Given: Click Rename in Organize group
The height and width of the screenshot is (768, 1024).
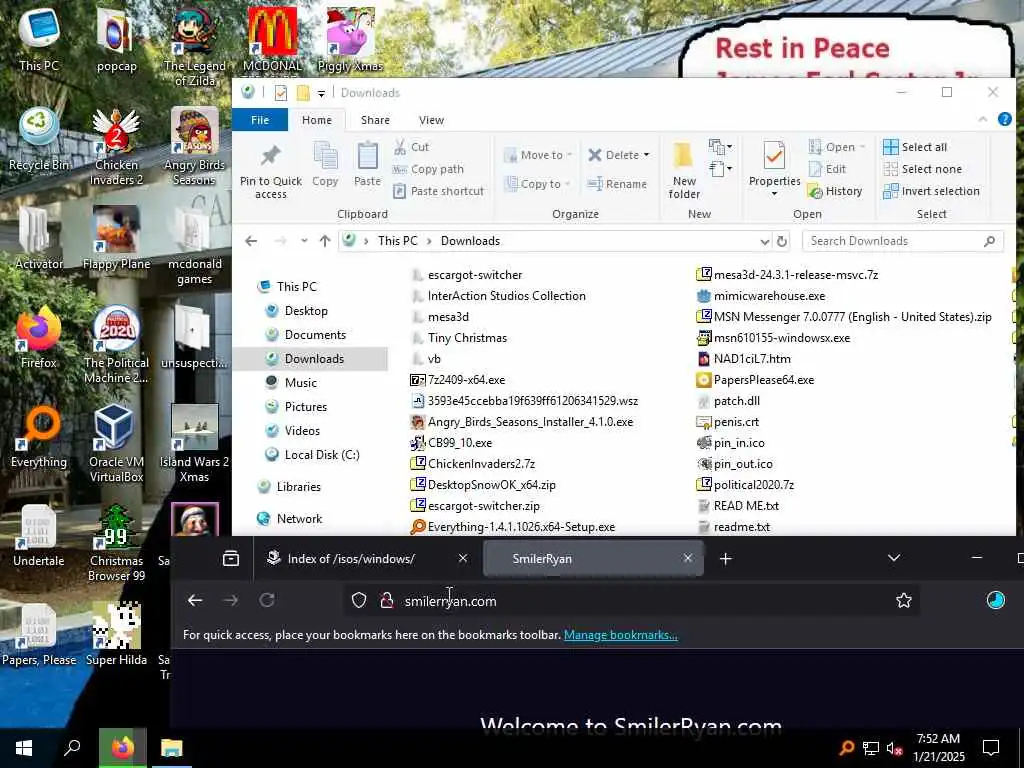Looking at the screenshot, I should 617,184.
